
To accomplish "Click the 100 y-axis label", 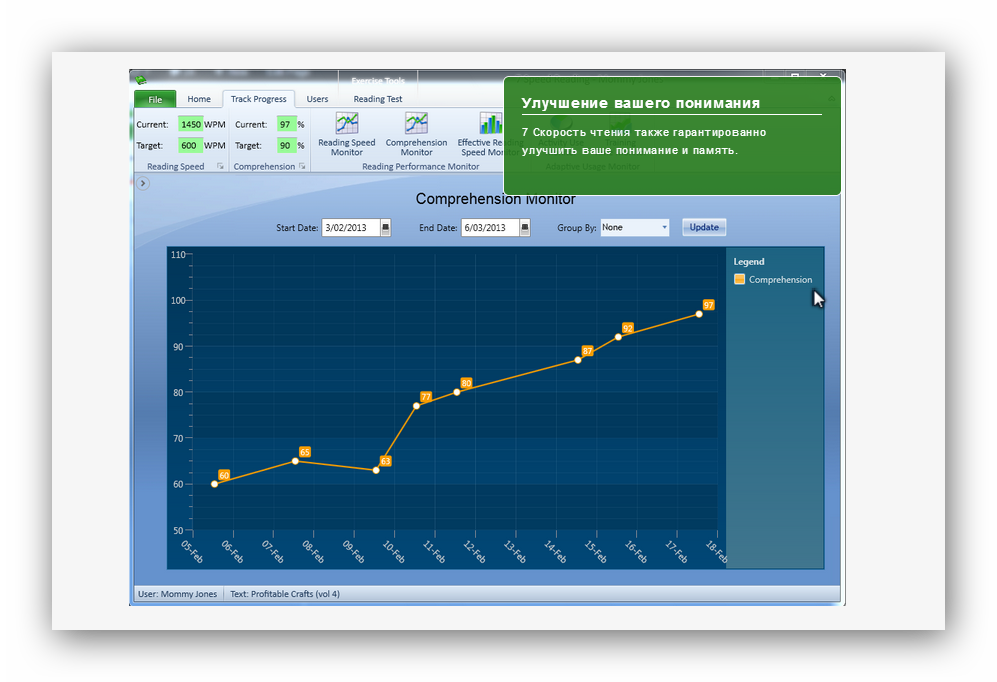I will pos(178,301).
